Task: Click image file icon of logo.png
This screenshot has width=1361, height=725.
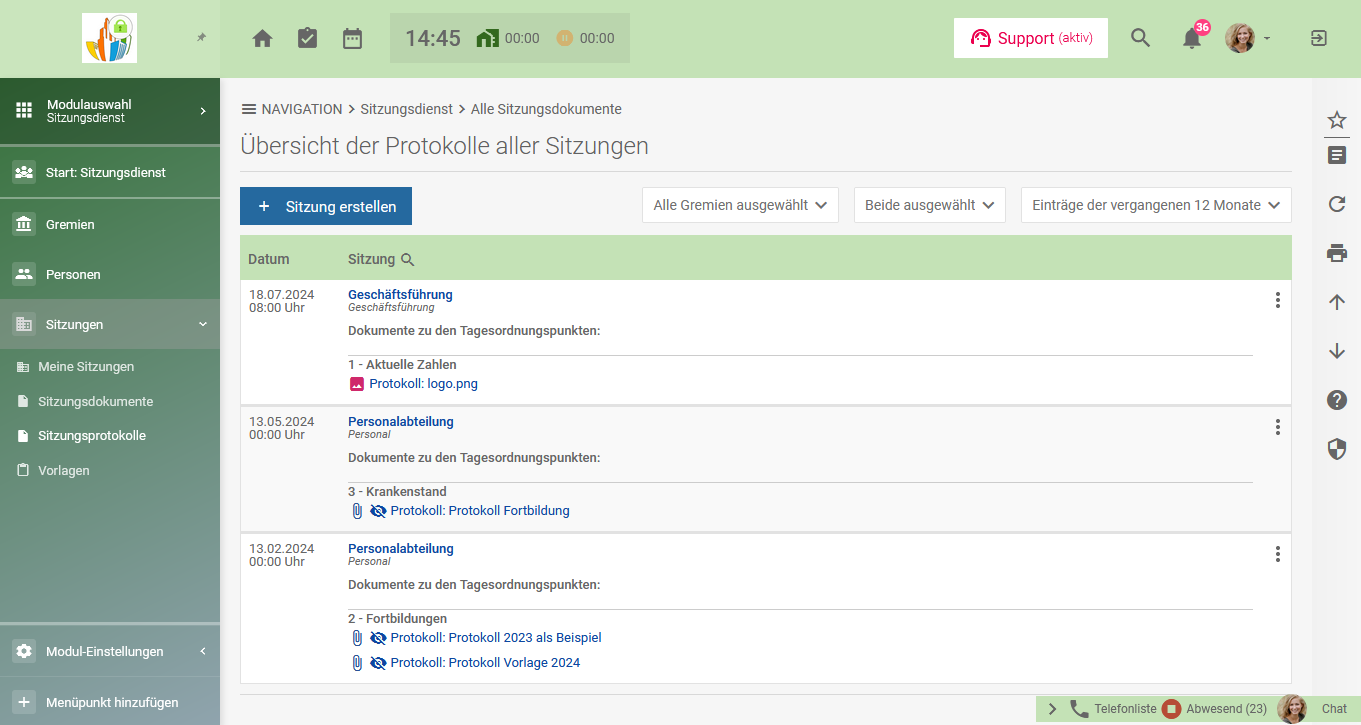Action: [357, 384]
